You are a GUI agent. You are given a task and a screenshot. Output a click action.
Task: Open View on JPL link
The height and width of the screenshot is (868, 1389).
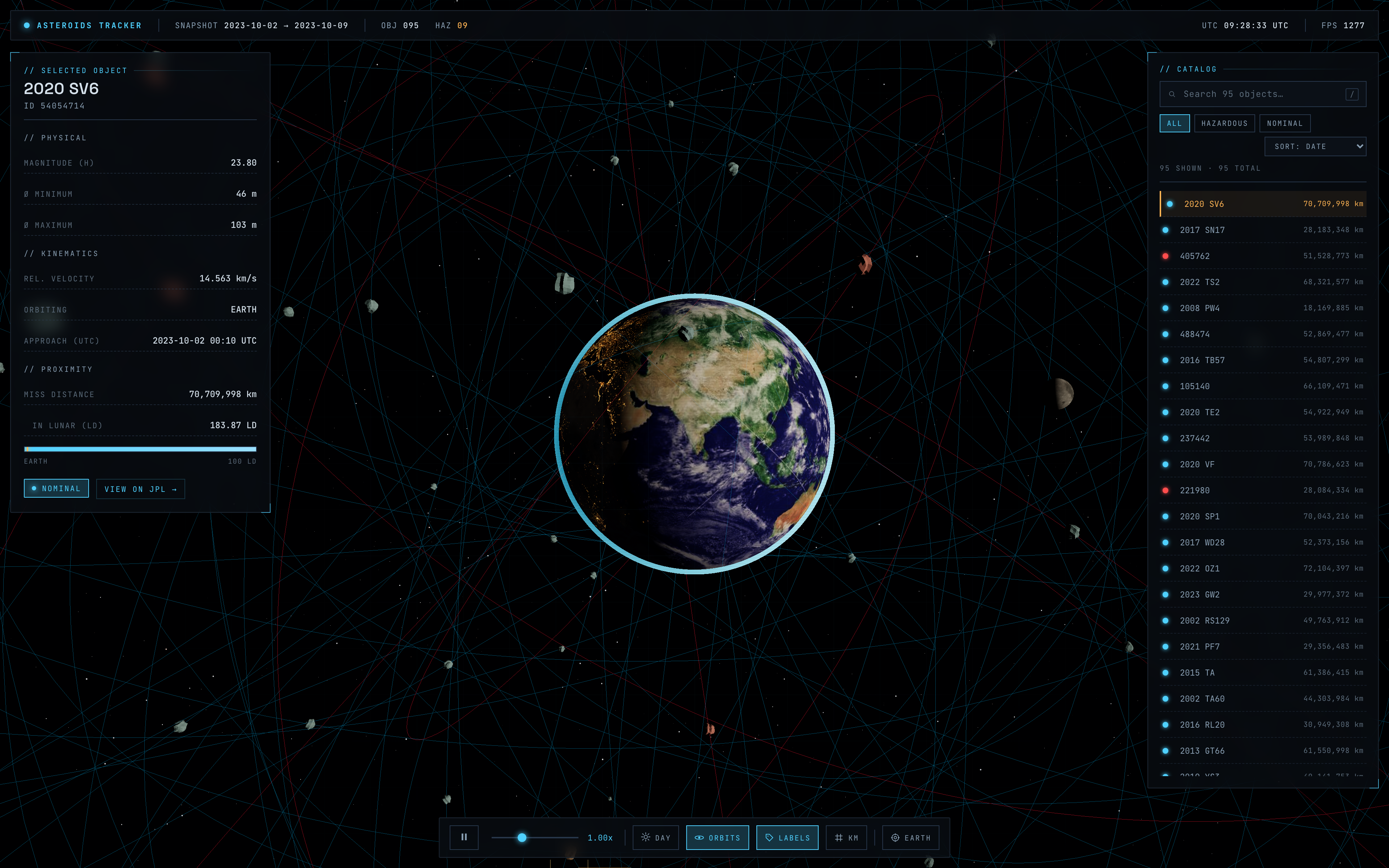[141, 489]
